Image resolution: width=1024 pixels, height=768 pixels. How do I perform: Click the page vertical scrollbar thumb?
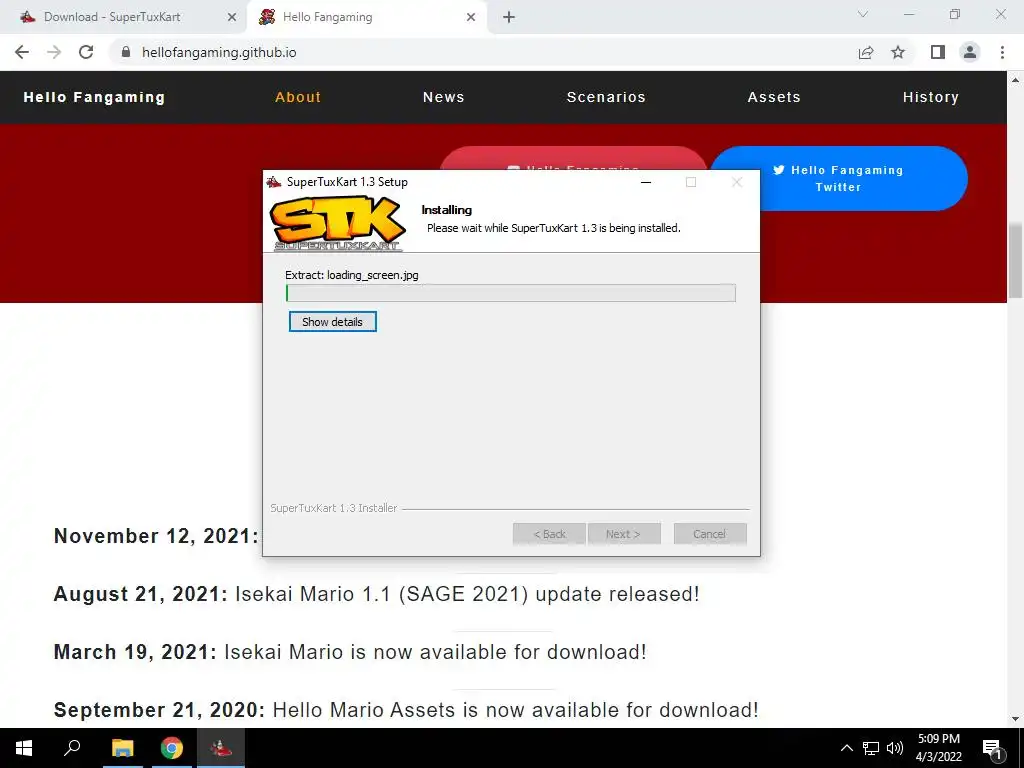coord(1015,260)
